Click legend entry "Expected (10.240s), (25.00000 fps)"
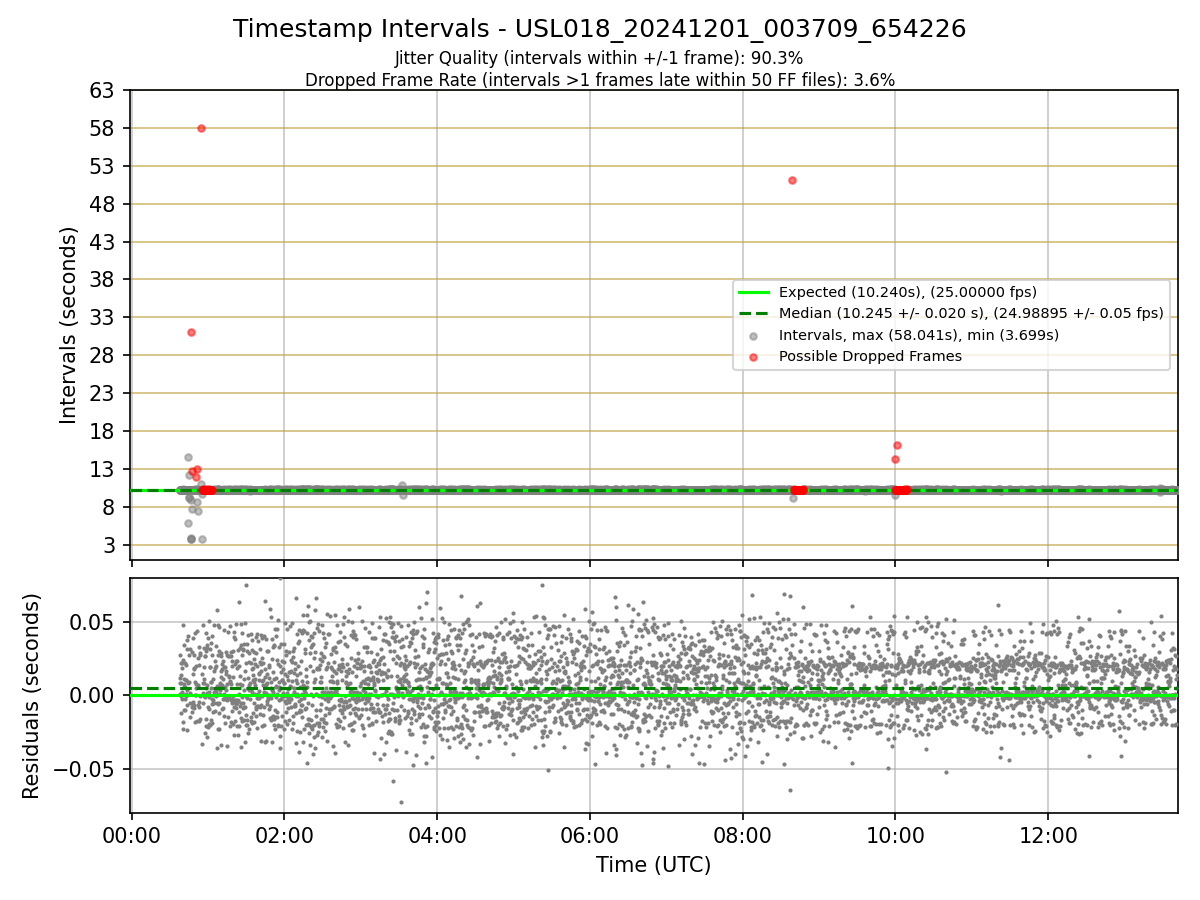 click(908, 292)
